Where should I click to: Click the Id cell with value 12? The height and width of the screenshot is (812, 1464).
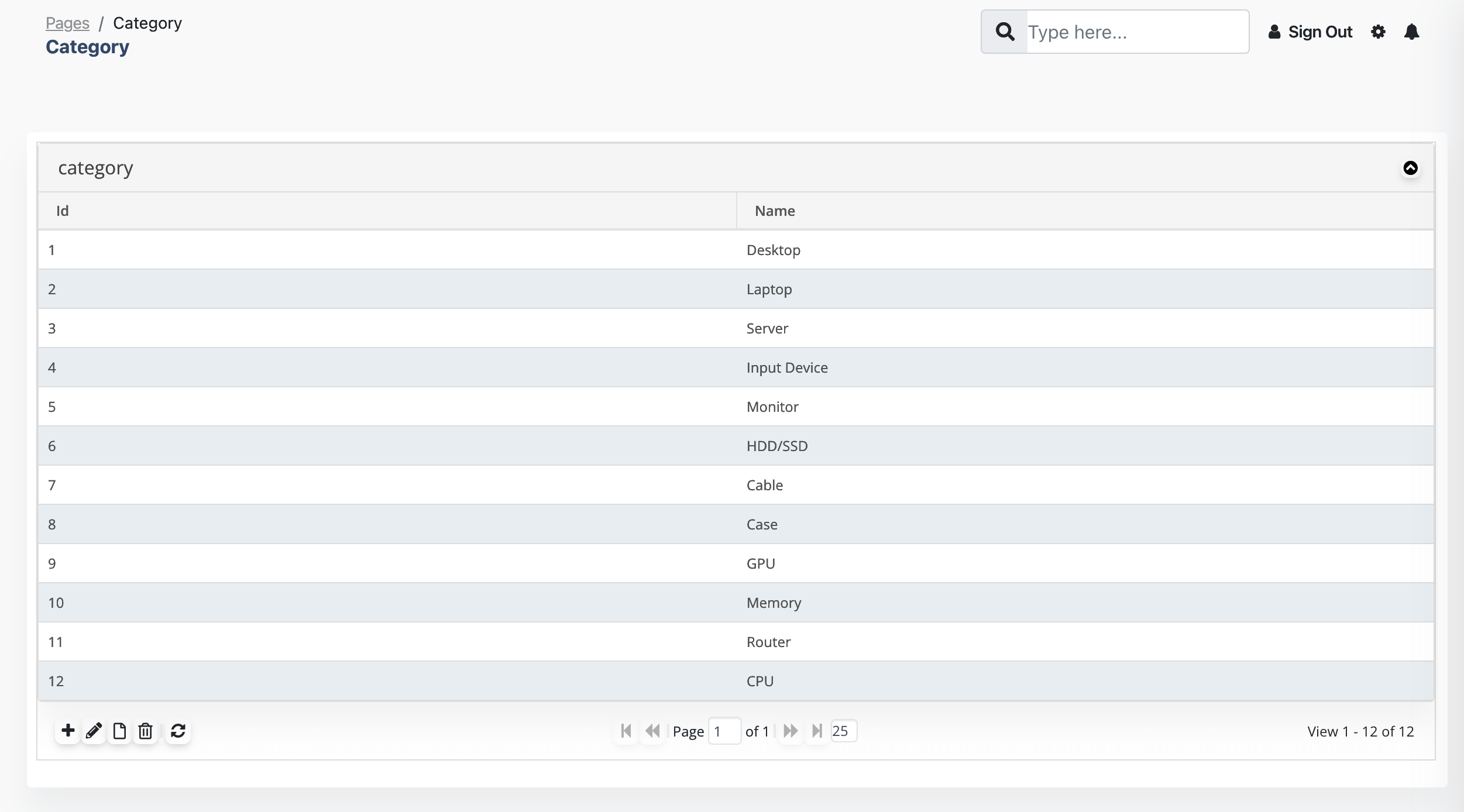tap(387, 681)
